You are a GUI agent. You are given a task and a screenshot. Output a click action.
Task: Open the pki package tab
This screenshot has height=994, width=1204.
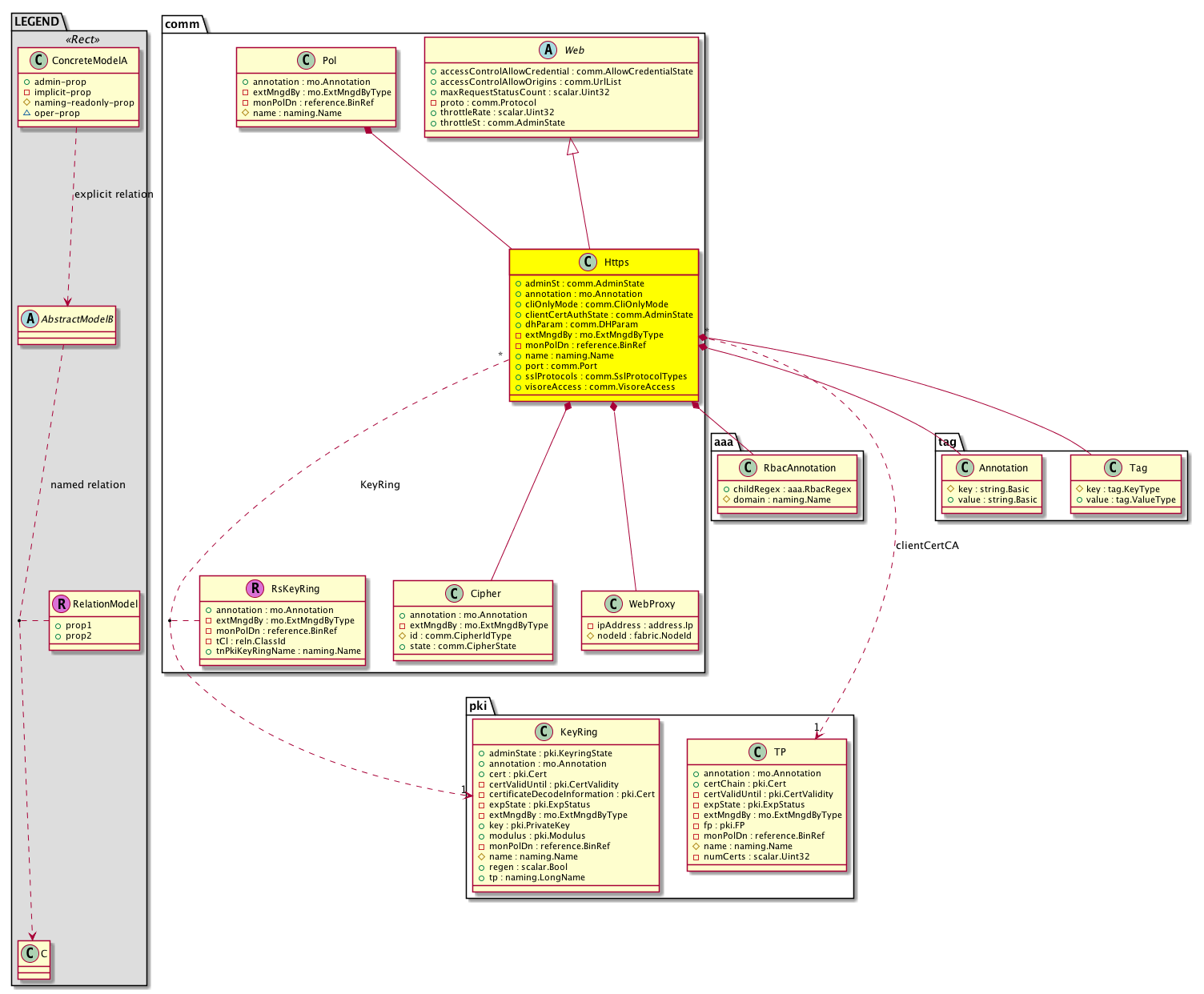tap(478, 705)
